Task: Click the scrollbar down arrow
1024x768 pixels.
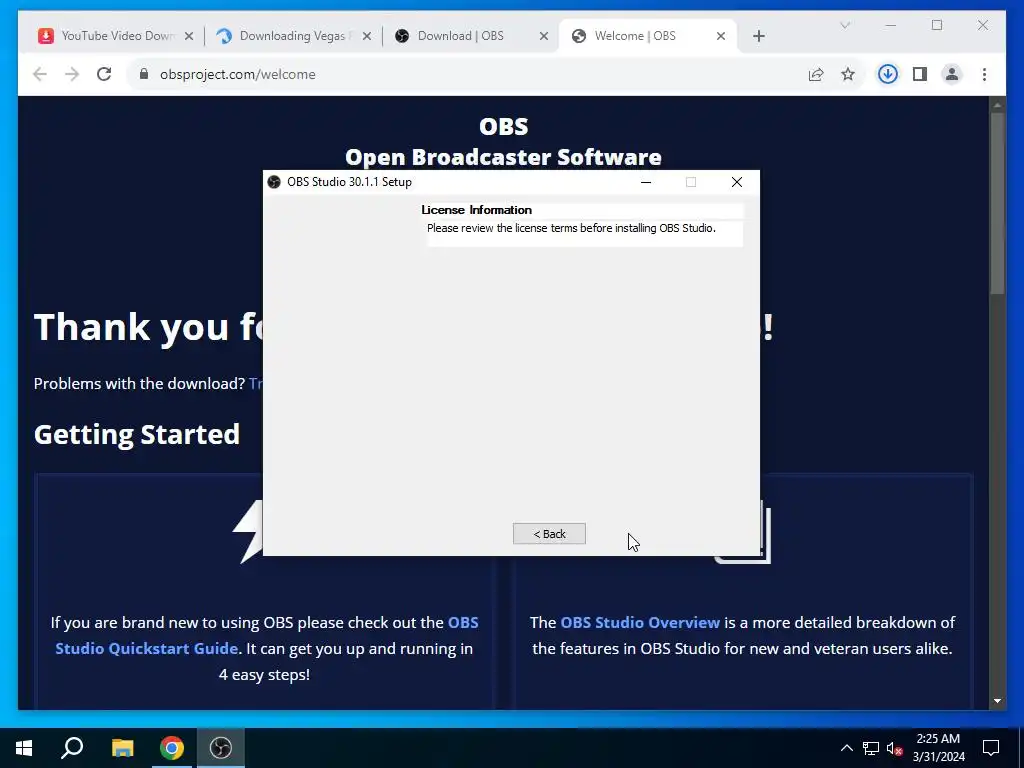Action: (997, 701)
